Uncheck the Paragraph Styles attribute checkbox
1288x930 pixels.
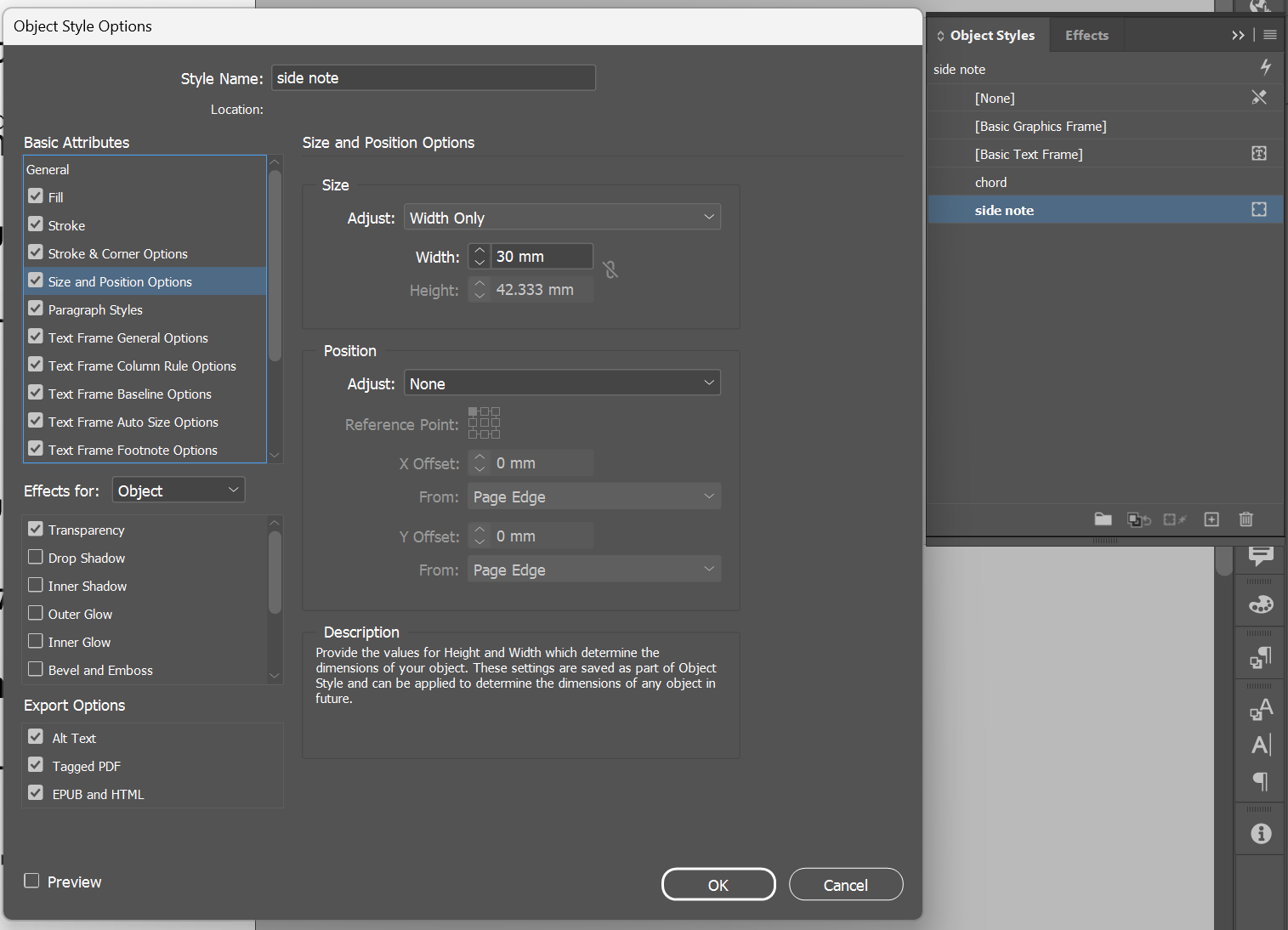click(36, 309)
